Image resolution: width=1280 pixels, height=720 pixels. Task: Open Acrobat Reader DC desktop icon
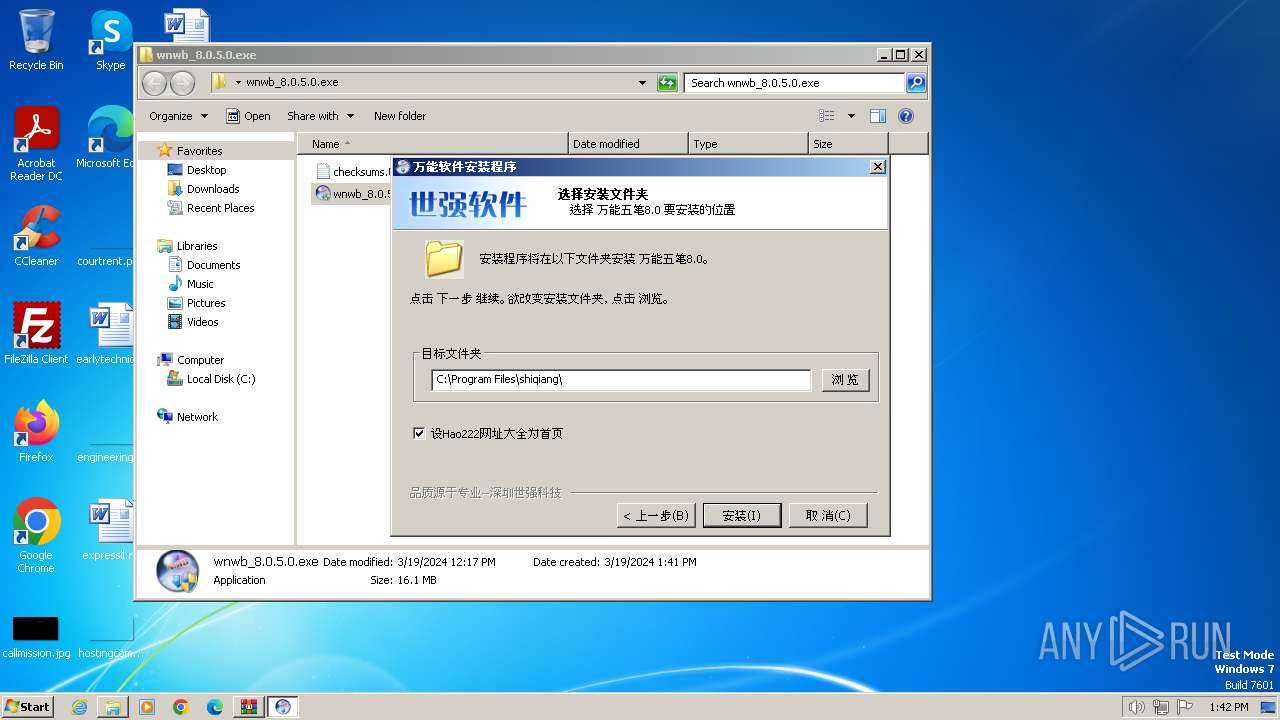tap(36, 144)
